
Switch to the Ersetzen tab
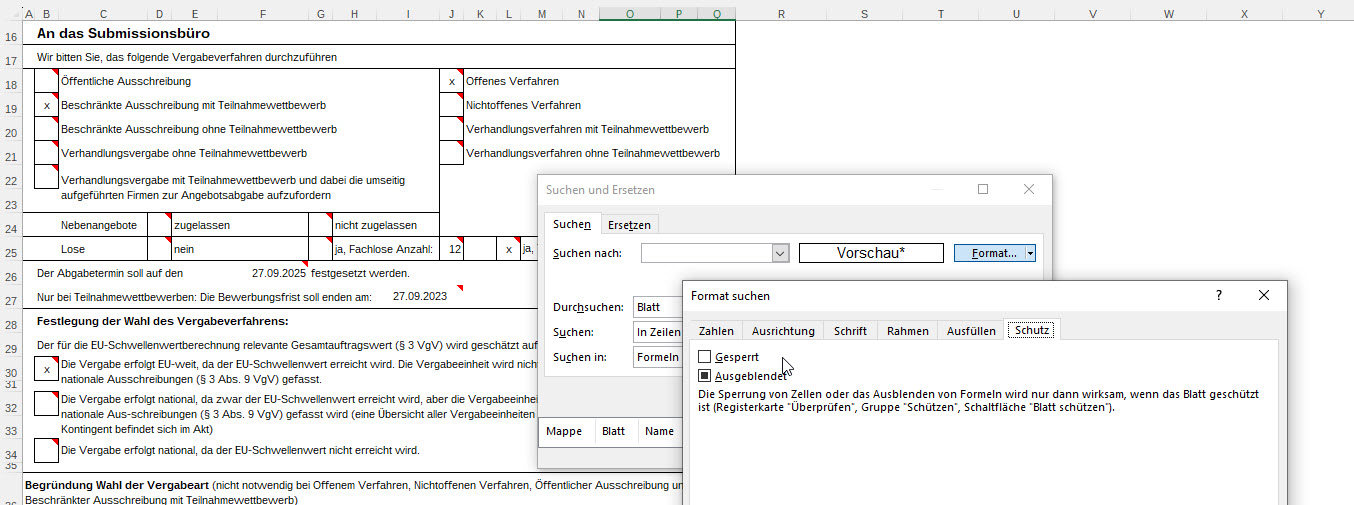[629, 225]
